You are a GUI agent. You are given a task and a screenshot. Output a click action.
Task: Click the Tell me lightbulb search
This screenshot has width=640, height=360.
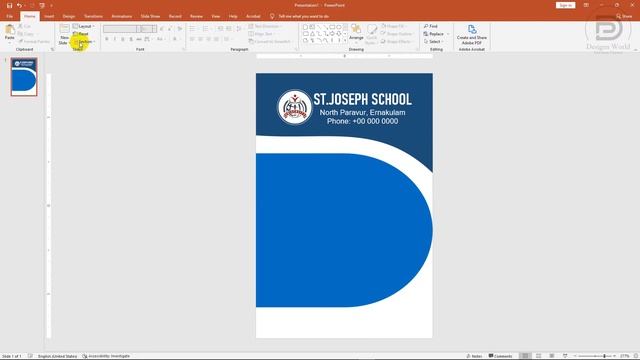point(272,16)
